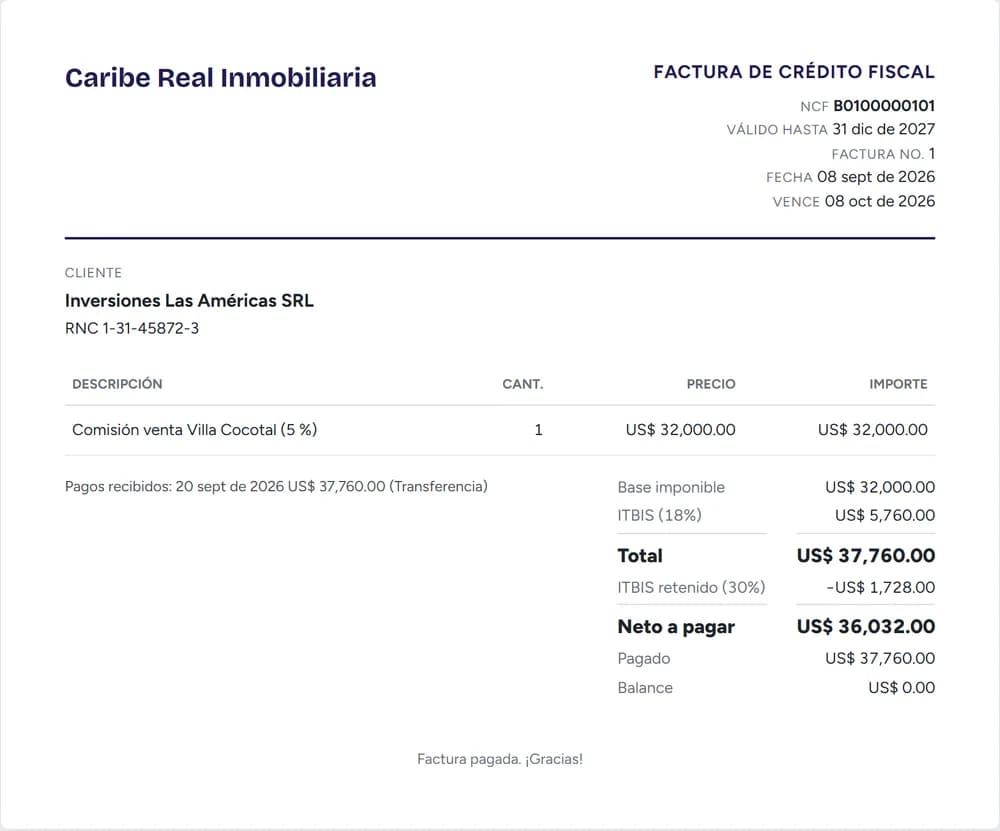Viewport: 1000px width, 831px height.
Task: Click the NCF number B0100000101
Action: coord(884,106)
